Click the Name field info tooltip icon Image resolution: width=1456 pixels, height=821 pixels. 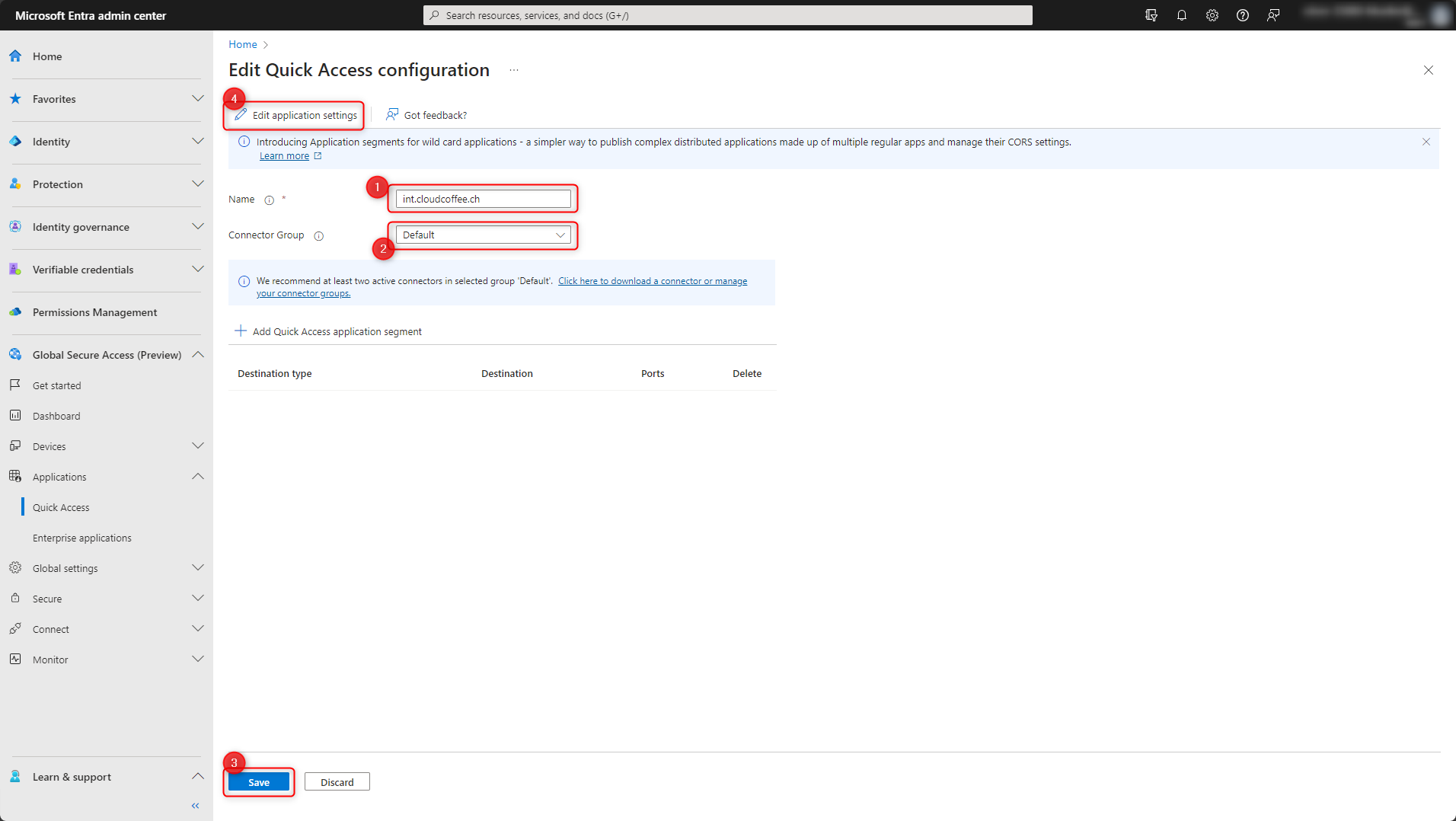270,200
